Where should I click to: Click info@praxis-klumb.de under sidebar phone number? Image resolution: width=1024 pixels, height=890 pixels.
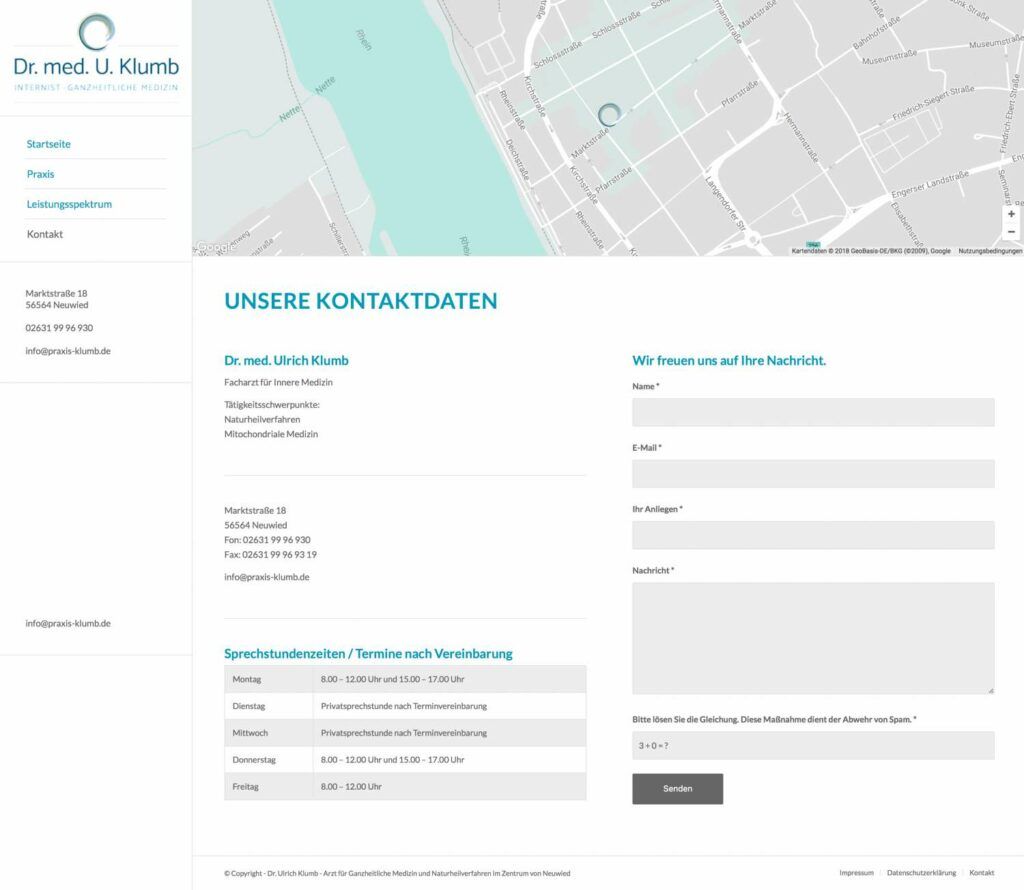click(x=68, y=351)
